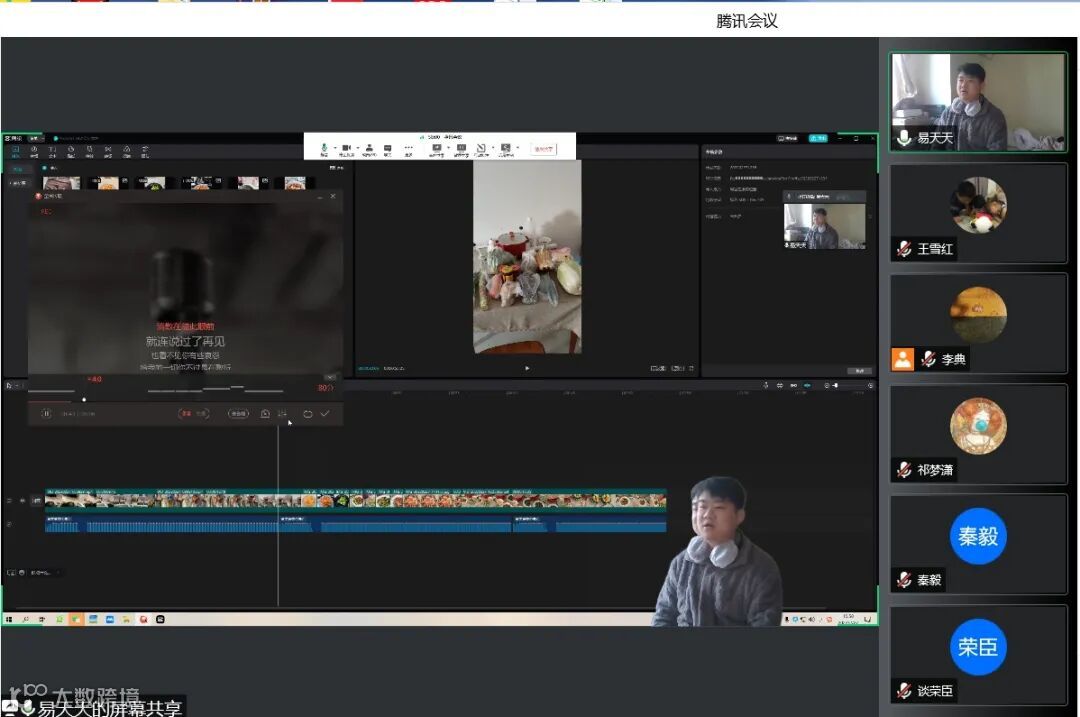The image size is (1080, 717).
Task: Toggle visibility of the video track
Action: click(x=22, y=501)
